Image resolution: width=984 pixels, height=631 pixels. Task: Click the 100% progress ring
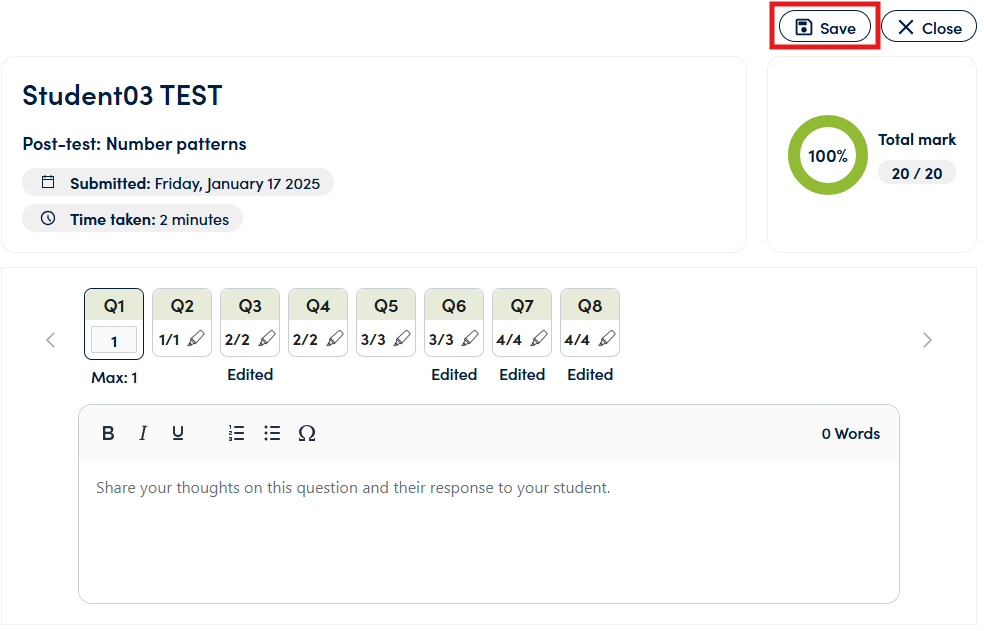tap(828, 155)
